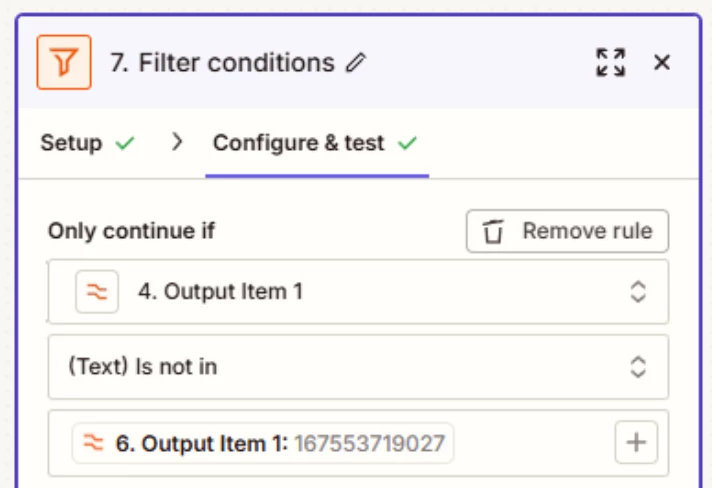Close the Filter conditions panel
This screenshot has width=712, height=488.
pos(662,62)
